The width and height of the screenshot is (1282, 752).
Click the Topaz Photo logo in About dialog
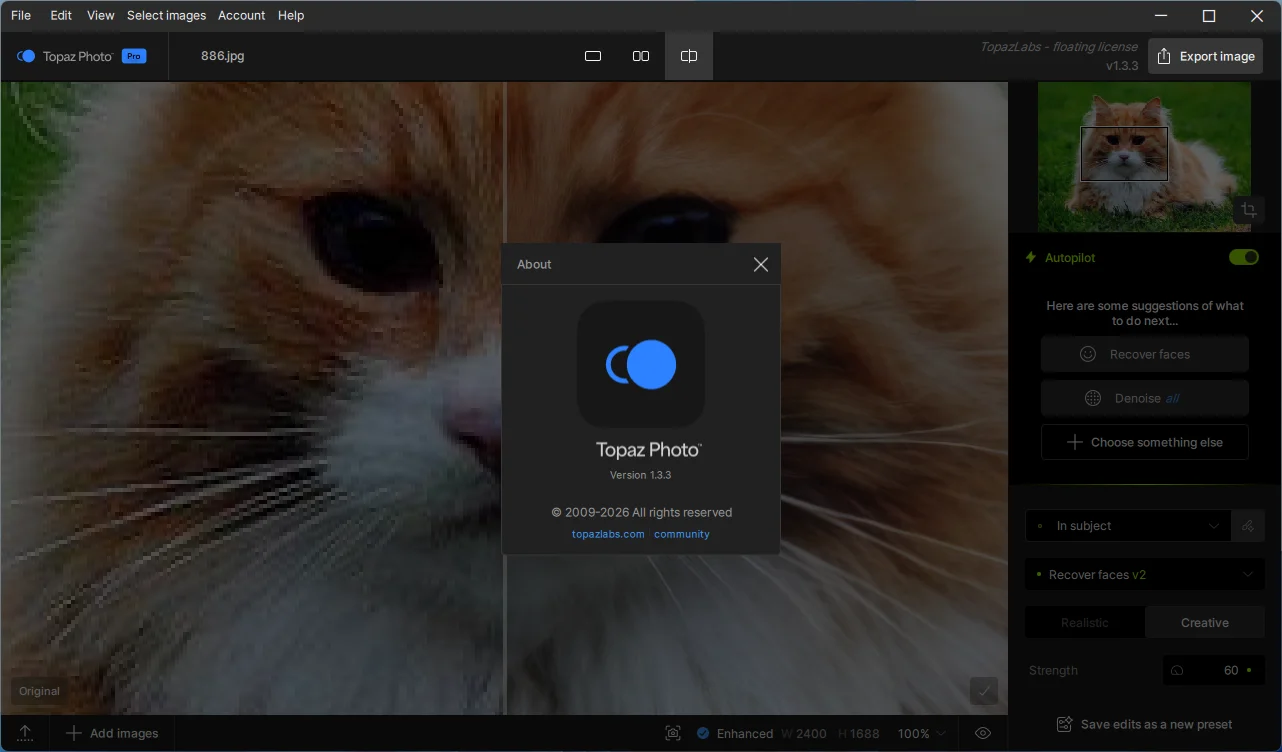click(x=641, y=364)
